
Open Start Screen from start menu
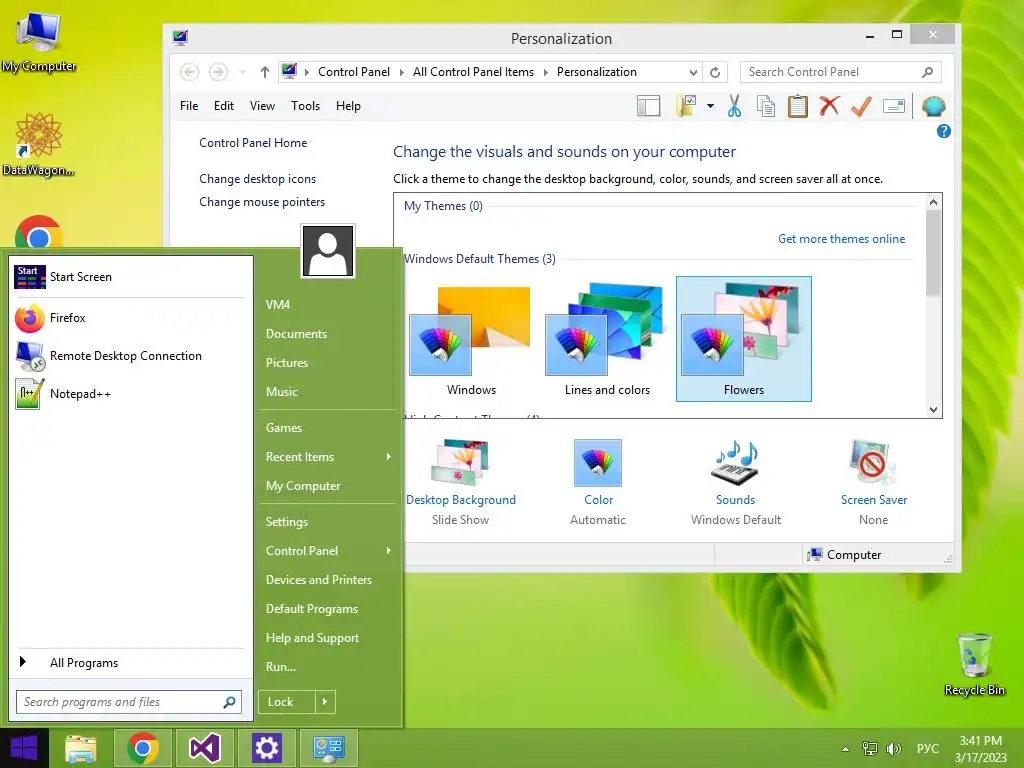[129, 277]
